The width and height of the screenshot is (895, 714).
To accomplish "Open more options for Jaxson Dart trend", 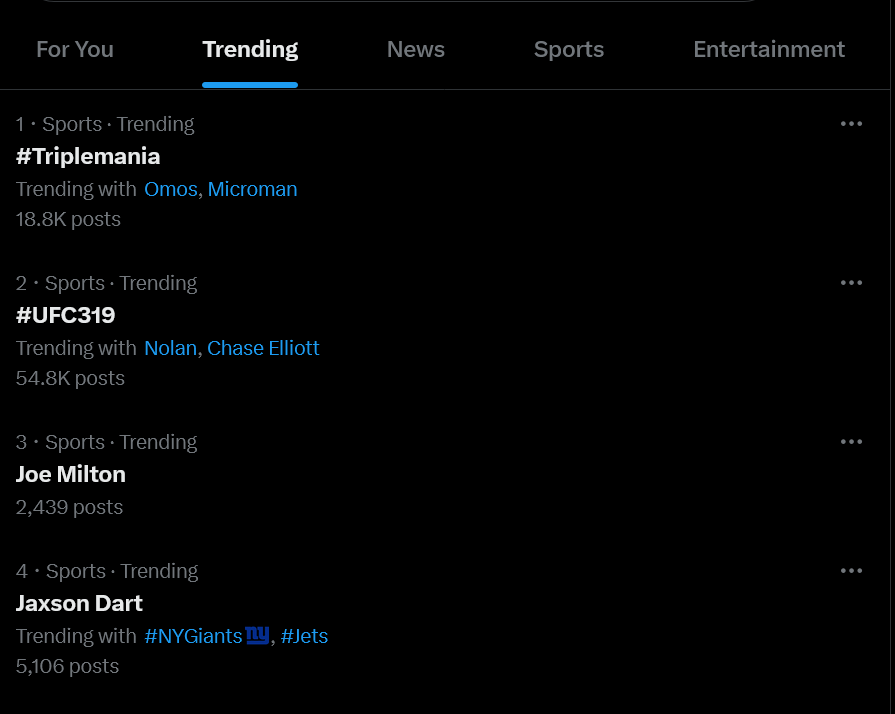I will [851, 571].
